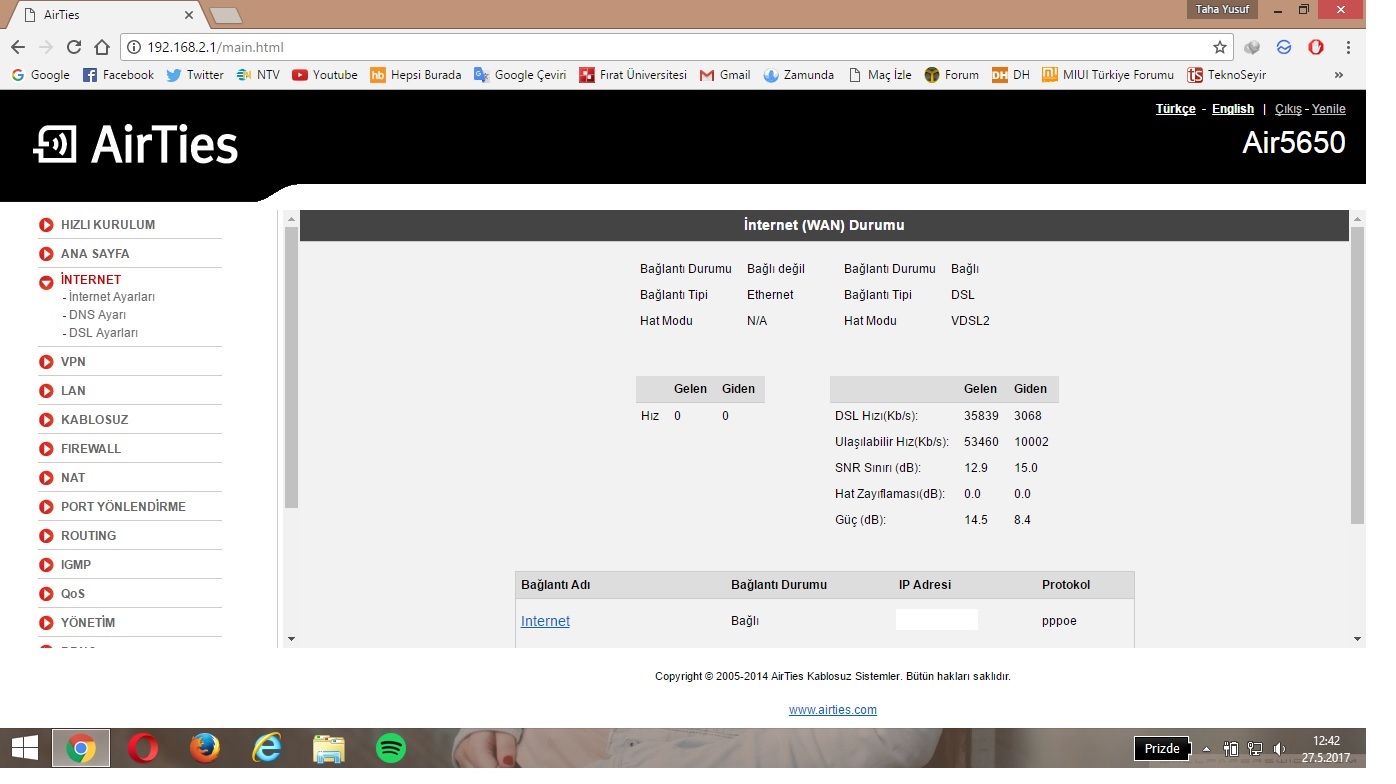Go to browser home page icon

click(102, 47)
